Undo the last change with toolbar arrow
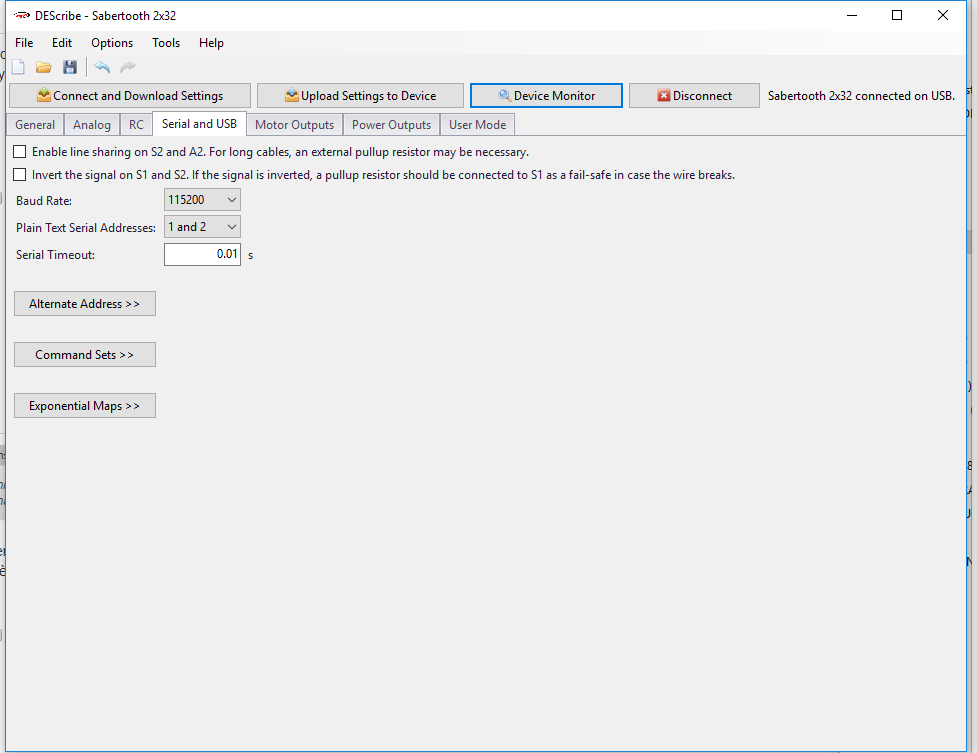 102,67
